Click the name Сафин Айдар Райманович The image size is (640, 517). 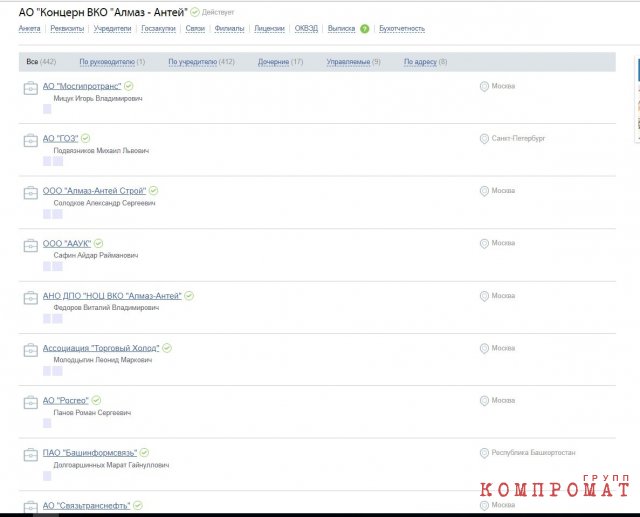(96, 255)
